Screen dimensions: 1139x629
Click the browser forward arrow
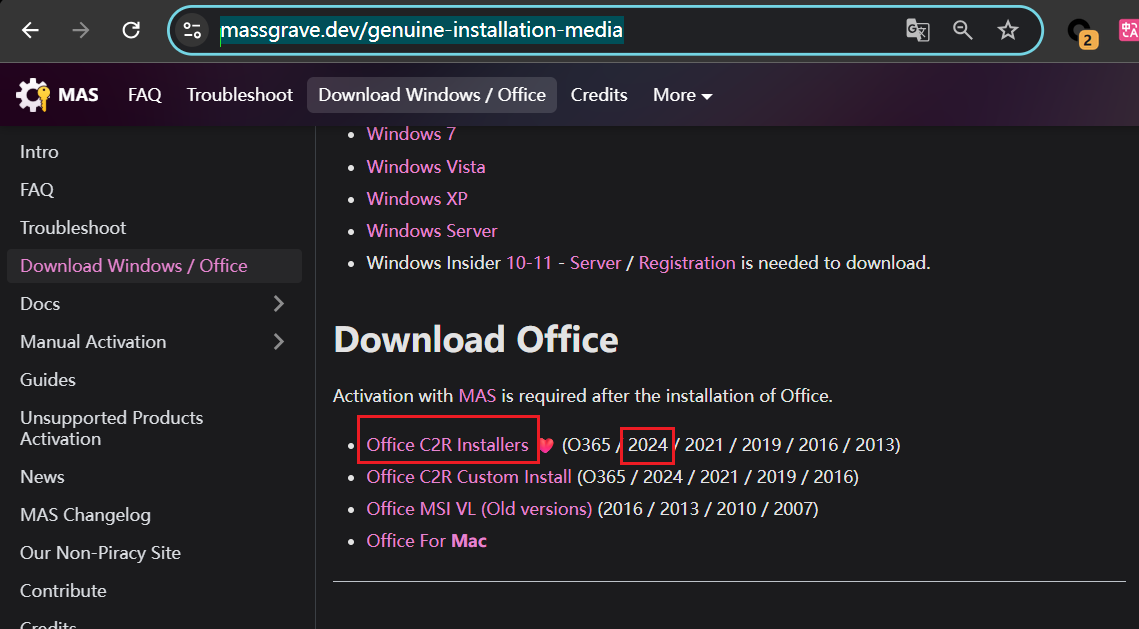tap(81, 31)
